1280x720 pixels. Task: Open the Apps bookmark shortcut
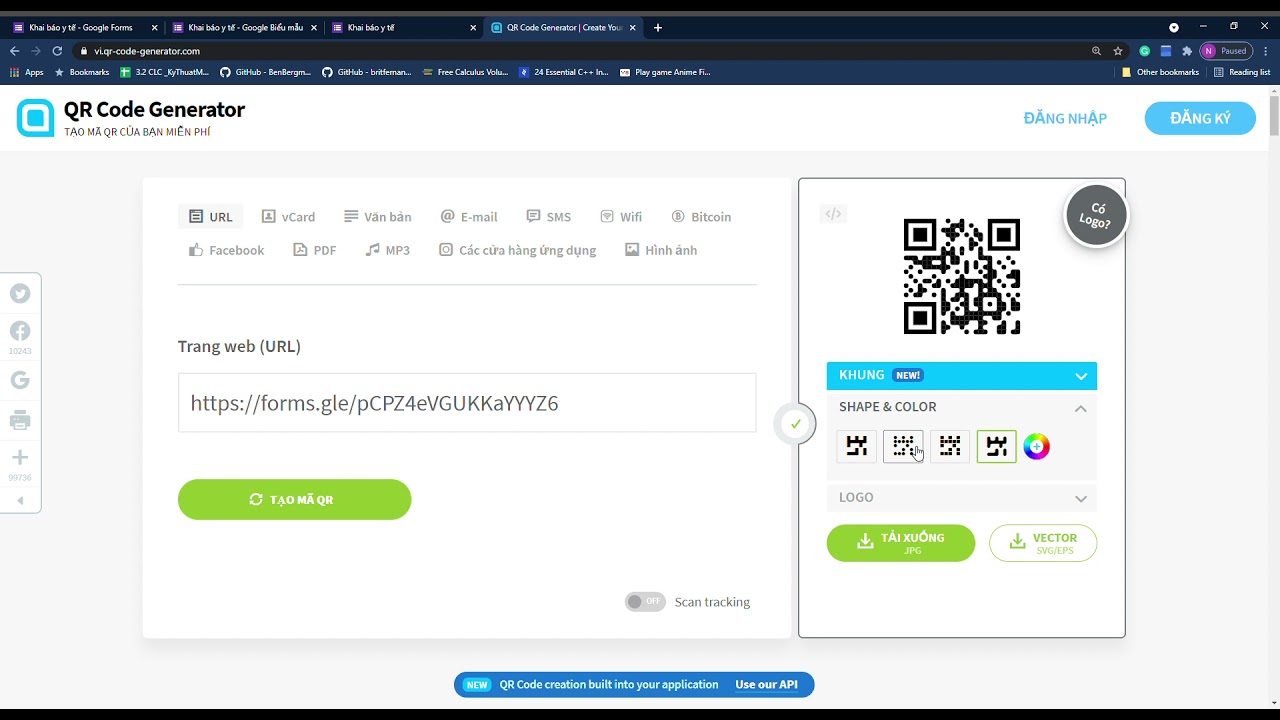27,72
